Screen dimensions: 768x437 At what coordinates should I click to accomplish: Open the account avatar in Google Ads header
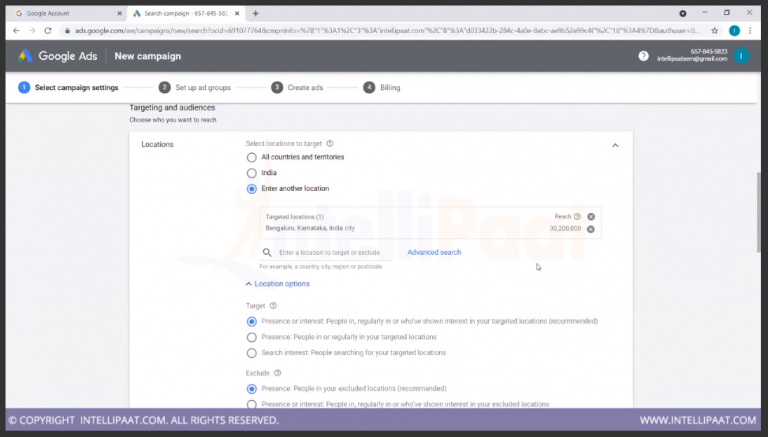pyautogui.click(x=741, y=56)
